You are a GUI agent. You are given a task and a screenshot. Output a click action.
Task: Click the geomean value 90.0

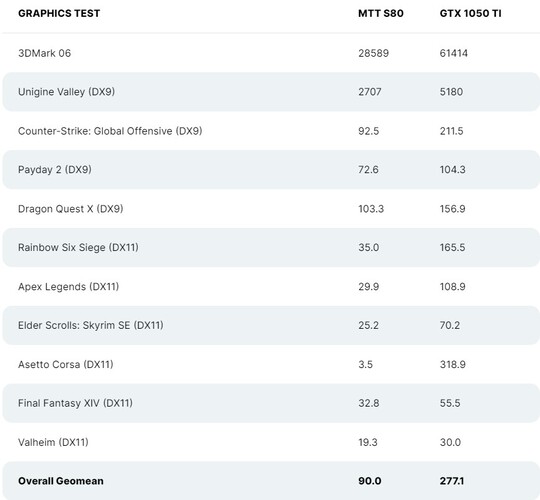click(x=370, y=481)
